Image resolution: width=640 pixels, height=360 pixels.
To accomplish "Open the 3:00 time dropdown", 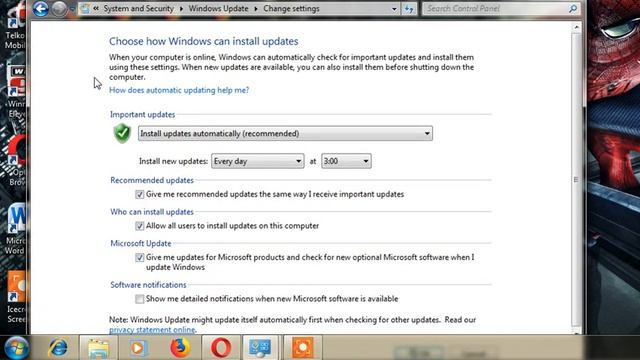I will 346,161.
